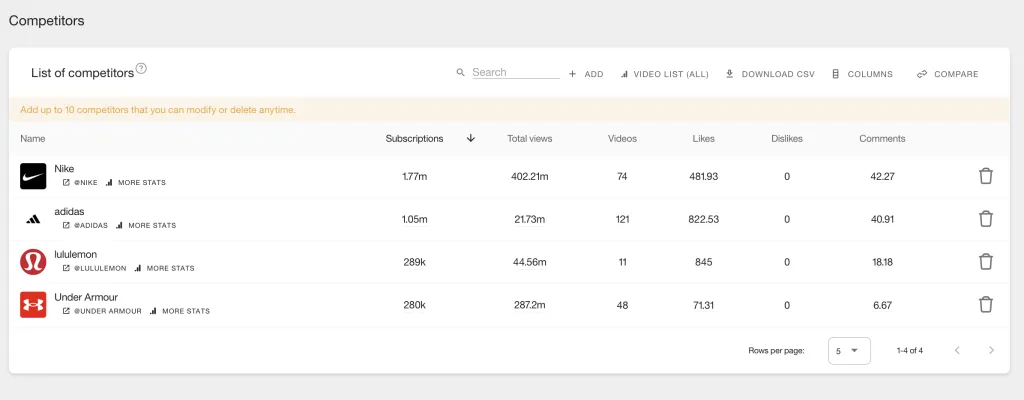Click the Subscriptions sort arrow
Viewport: 1024px width, 400px height.
pos(471,138)
